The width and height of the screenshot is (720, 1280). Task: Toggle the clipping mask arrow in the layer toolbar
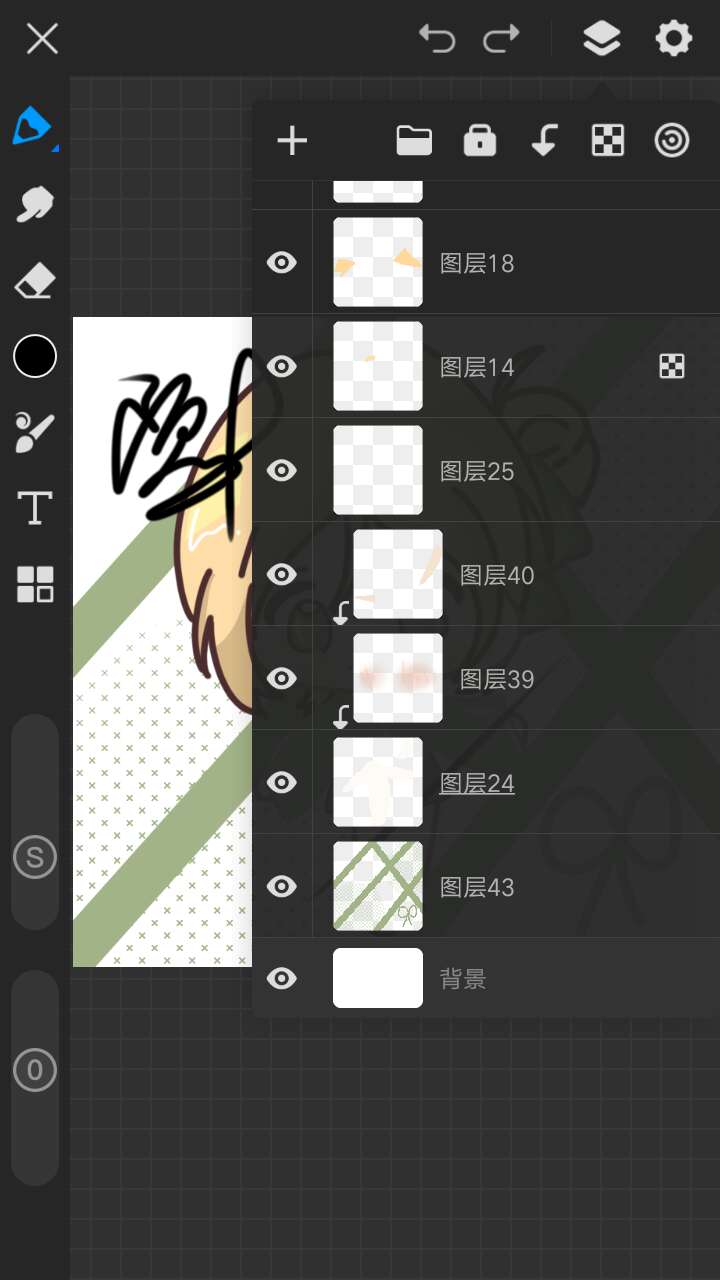pos(543,141)
